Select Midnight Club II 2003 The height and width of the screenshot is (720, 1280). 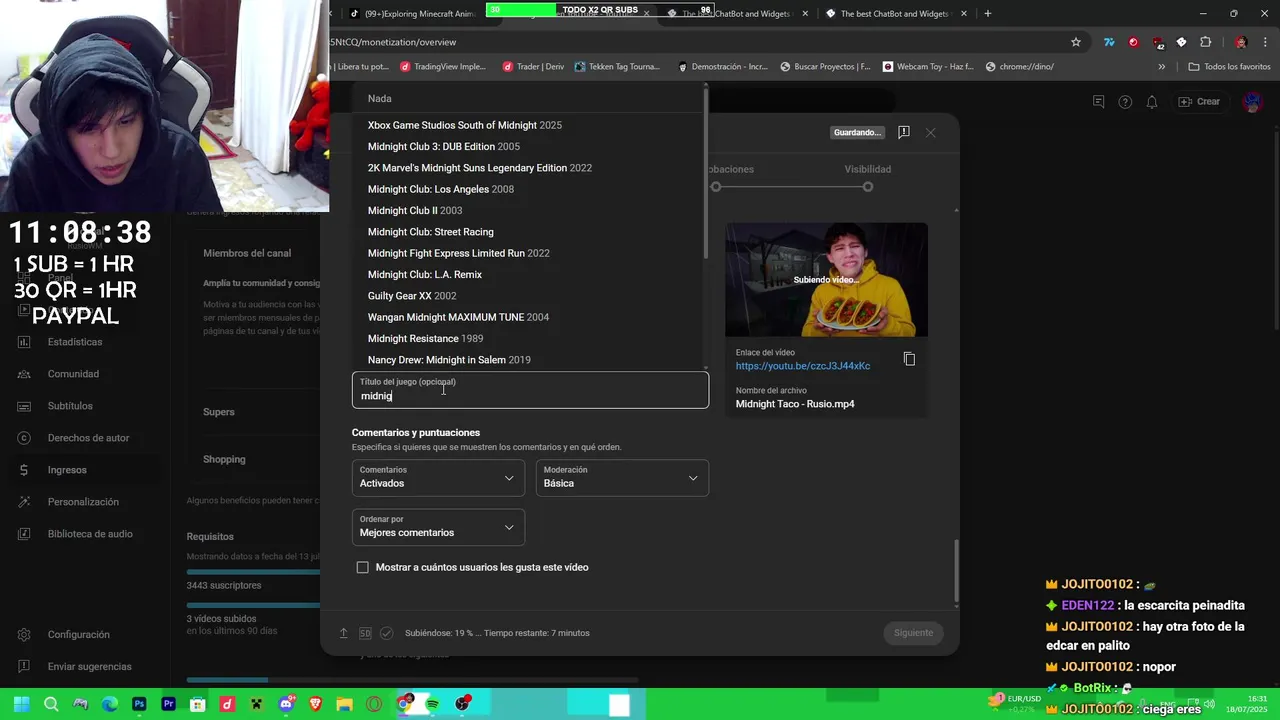pos(529,211)
